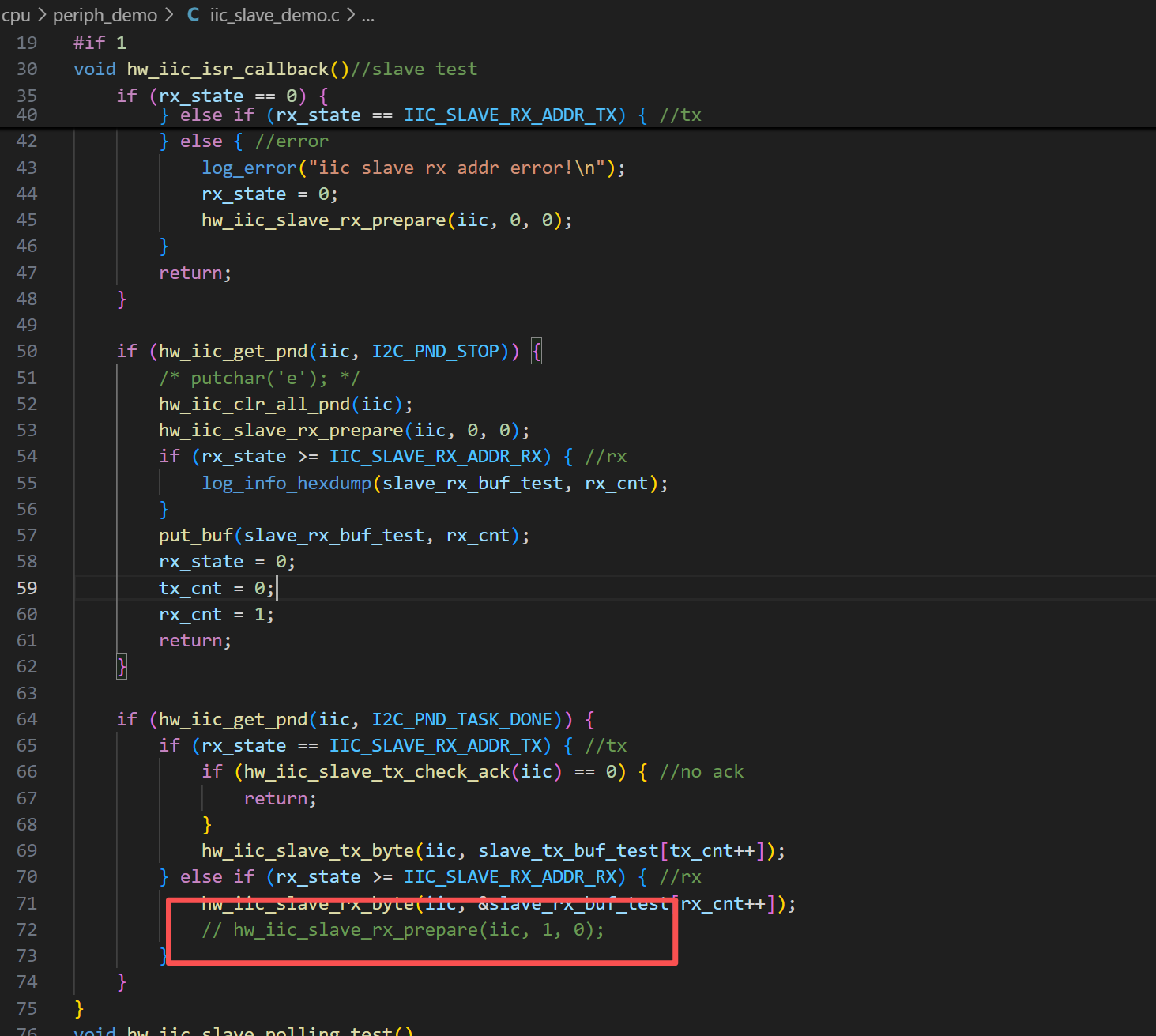
Task: Place cursor at 'tx_cnt = 0;' line
Action: click(217, 588)
